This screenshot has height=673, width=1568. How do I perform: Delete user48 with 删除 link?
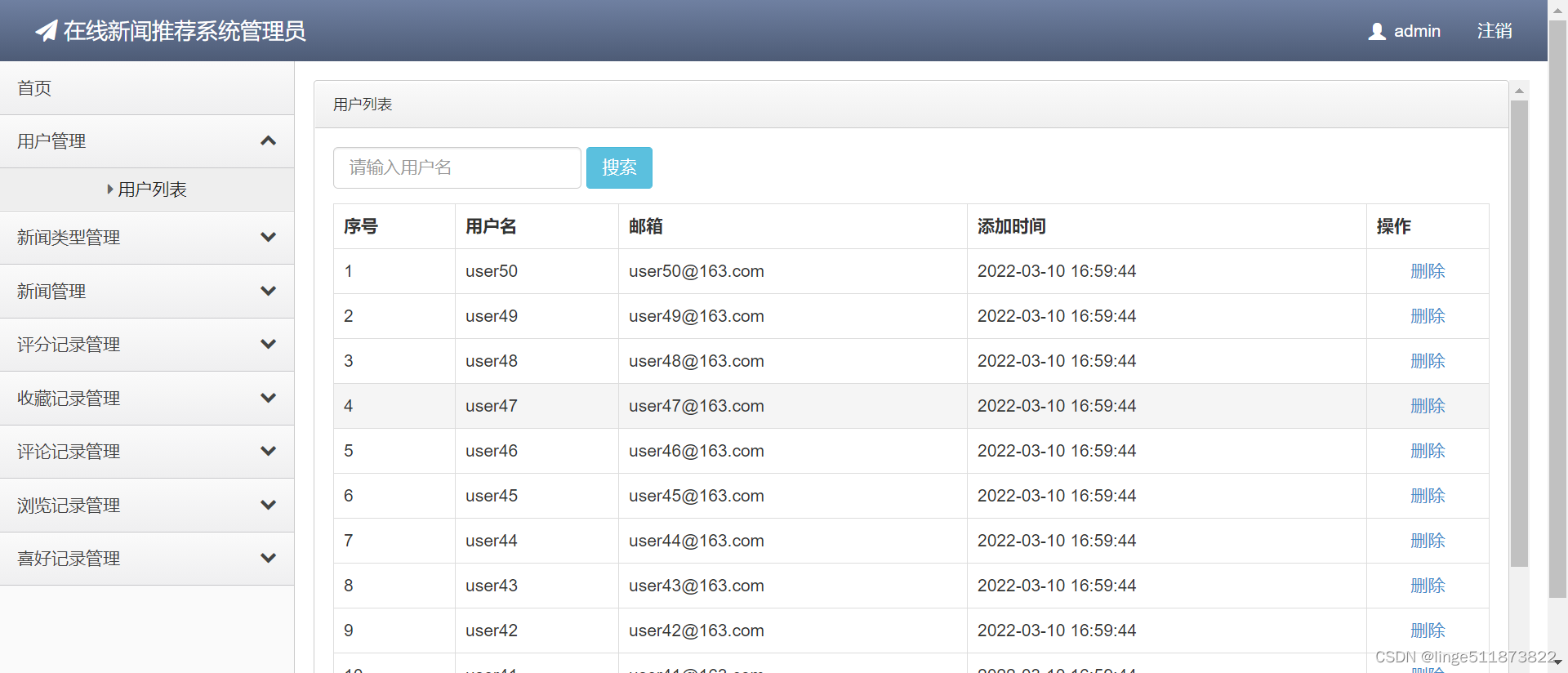click(1428, 361)
